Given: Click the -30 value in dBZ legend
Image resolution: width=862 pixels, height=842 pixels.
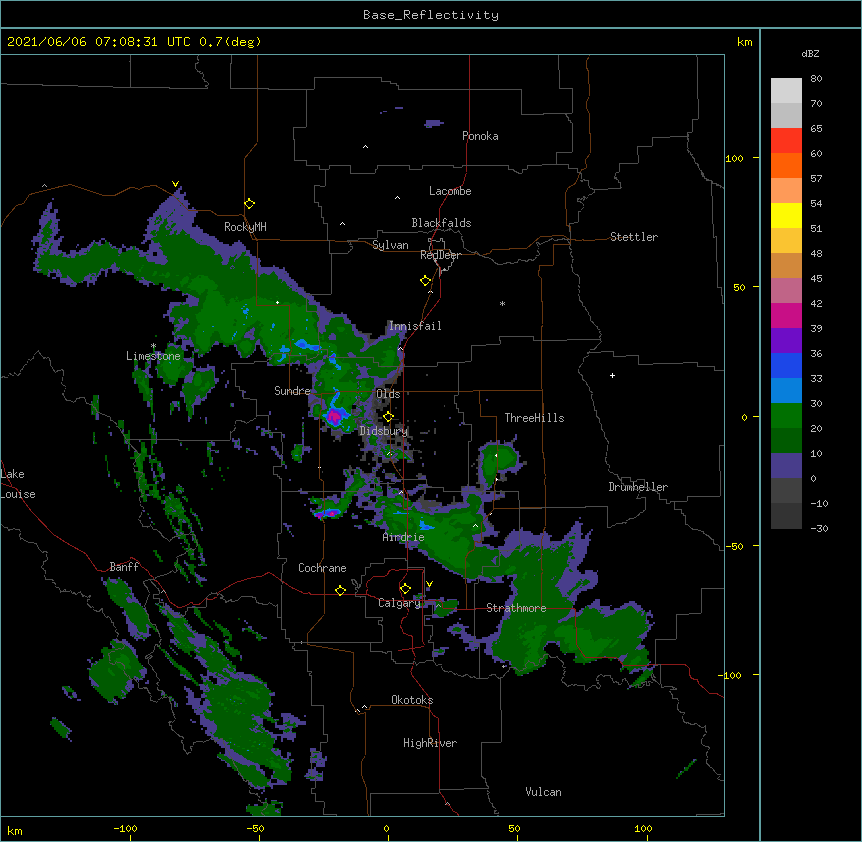Looking at the screenshot, I should click(x=819, y=528).
